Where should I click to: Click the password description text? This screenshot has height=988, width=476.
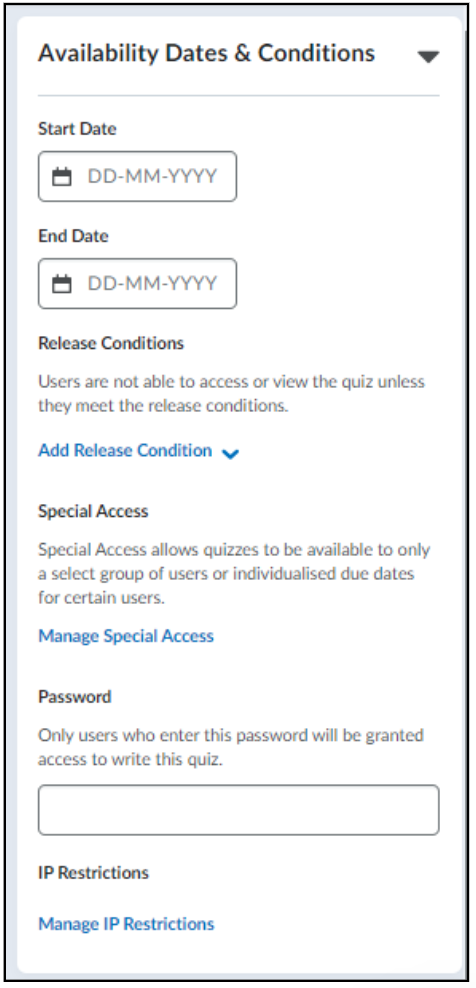[231, 747]
